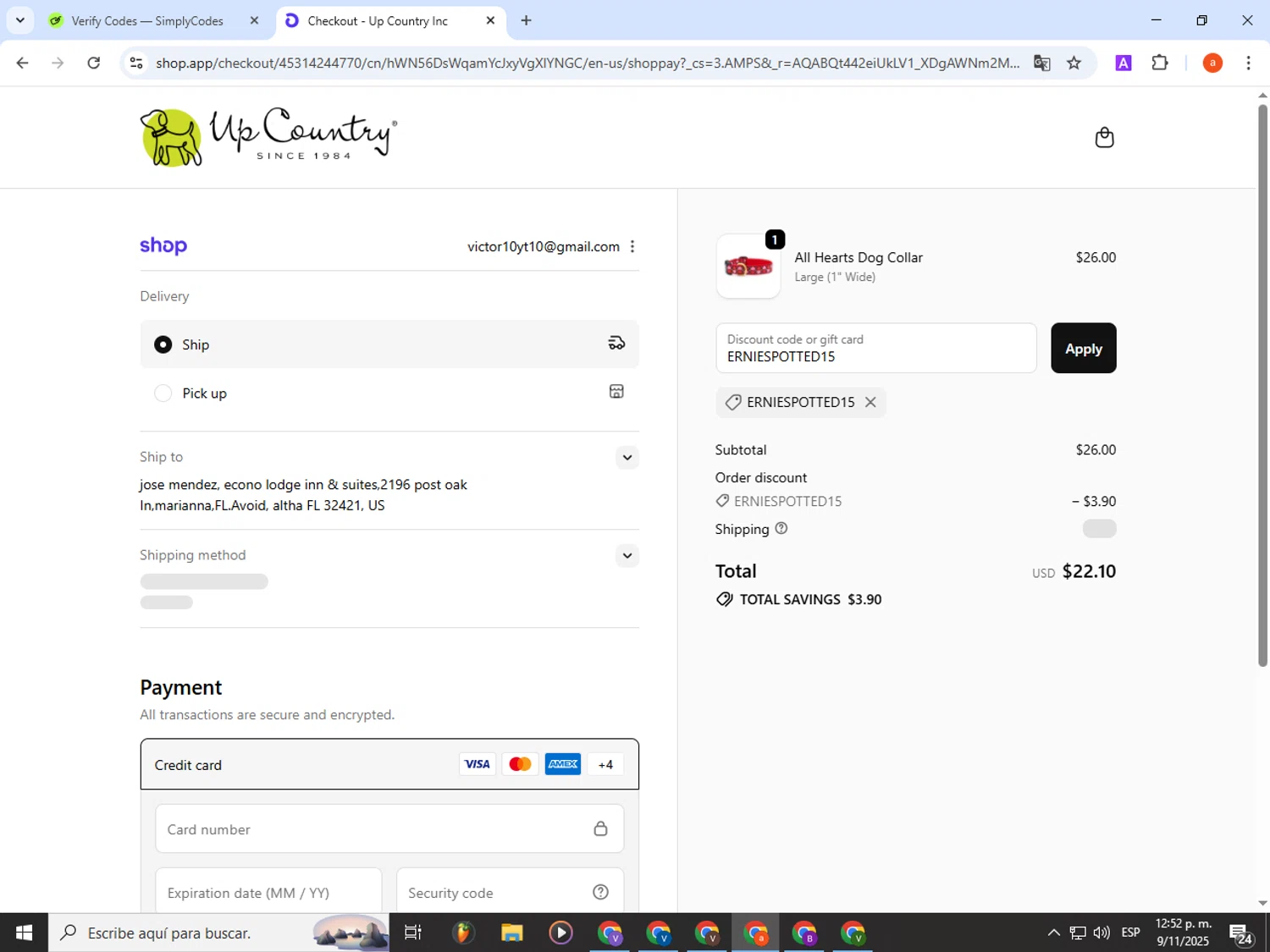Click the purple A extension icon

(x=1124, y=63)
